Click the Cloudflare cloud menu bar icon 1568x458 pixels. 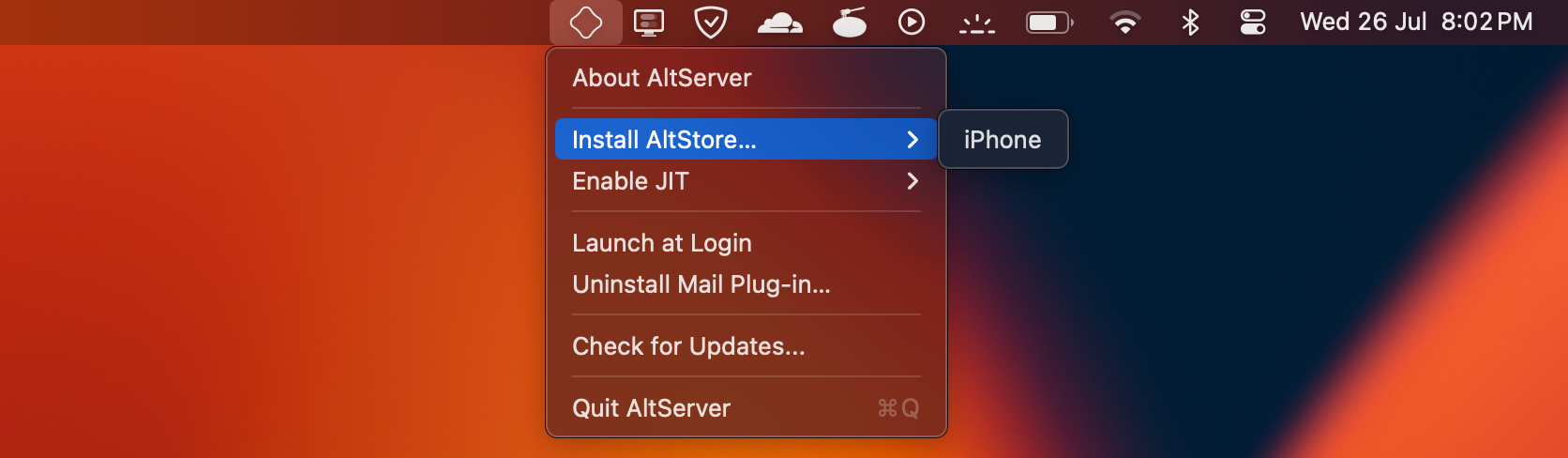780,22
